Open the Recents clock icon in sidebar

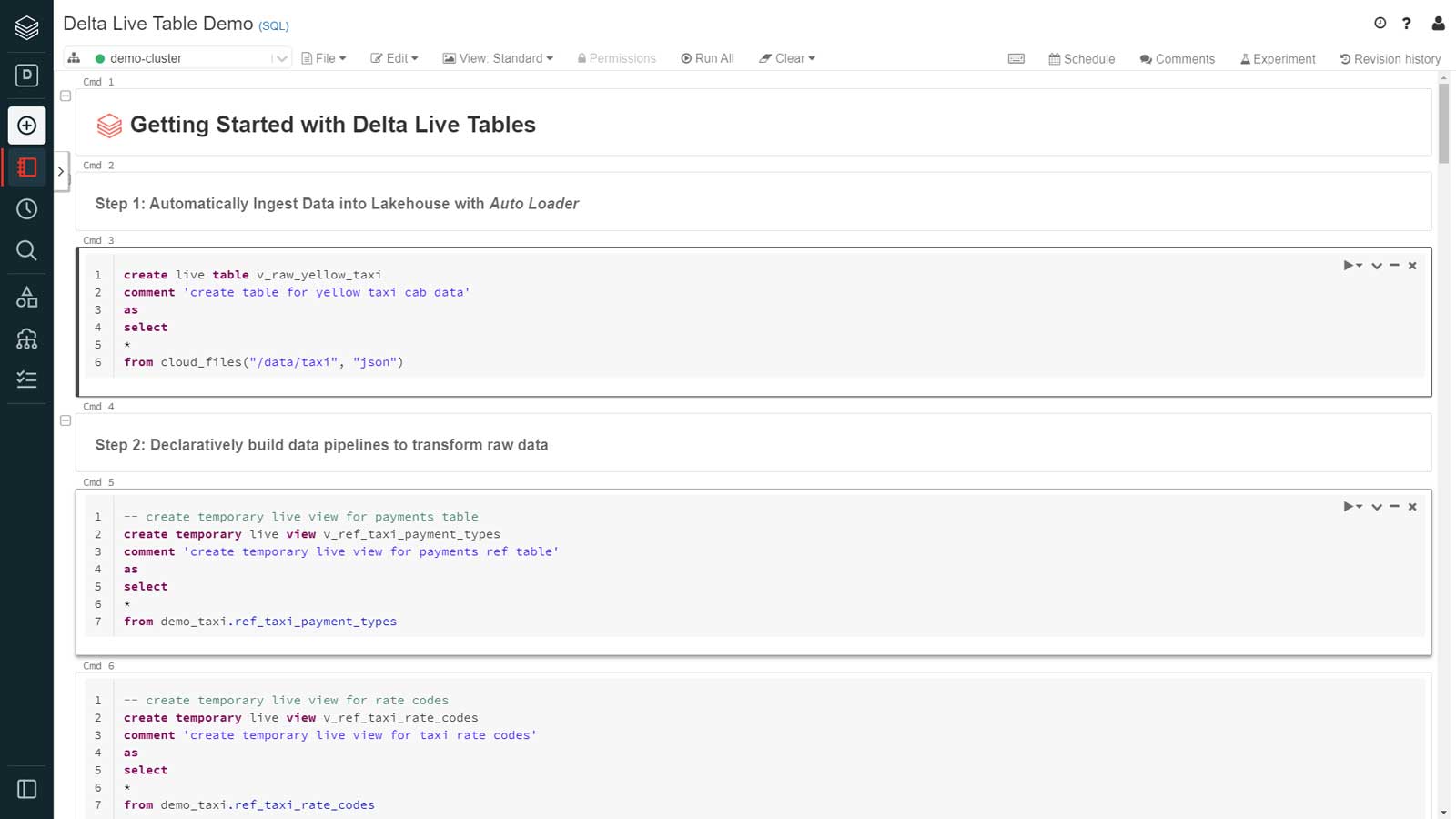pyautogui.click(x=26, y=209)
